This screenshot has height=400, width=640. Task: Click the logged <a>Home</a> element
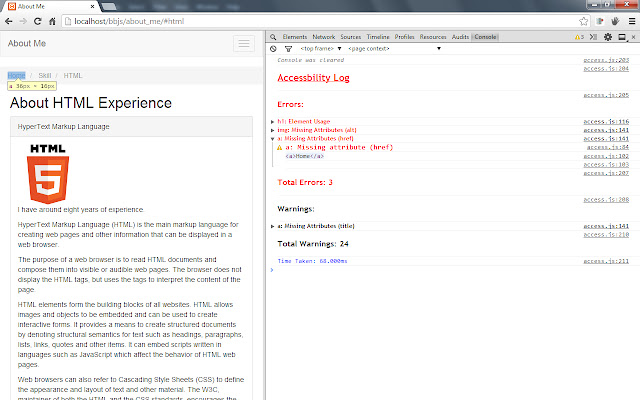click(304, 156)
